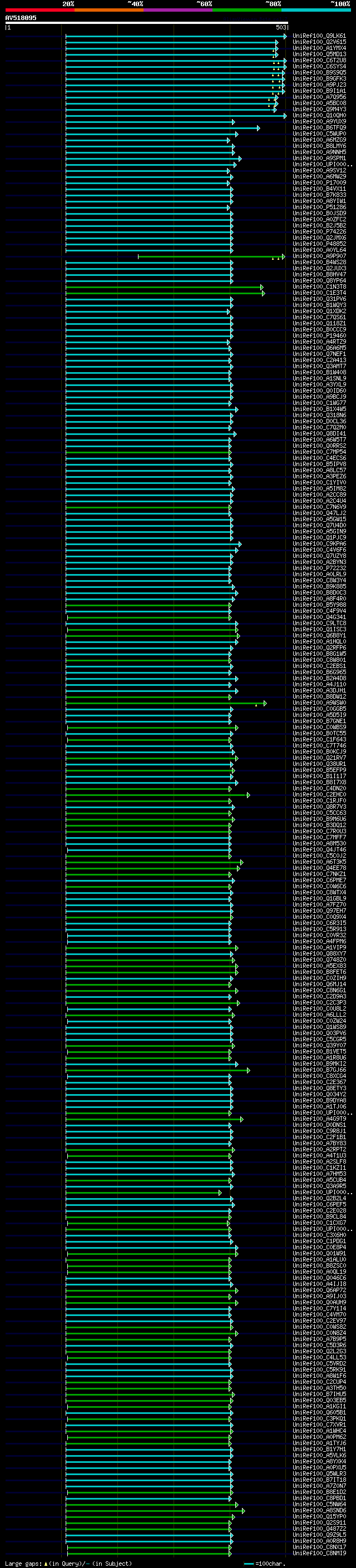Image resolution: width=356 pixels, height=1568 pixels.
Task: Open hit UniRef100_A1YMX4
Action: tap(319, 48)
